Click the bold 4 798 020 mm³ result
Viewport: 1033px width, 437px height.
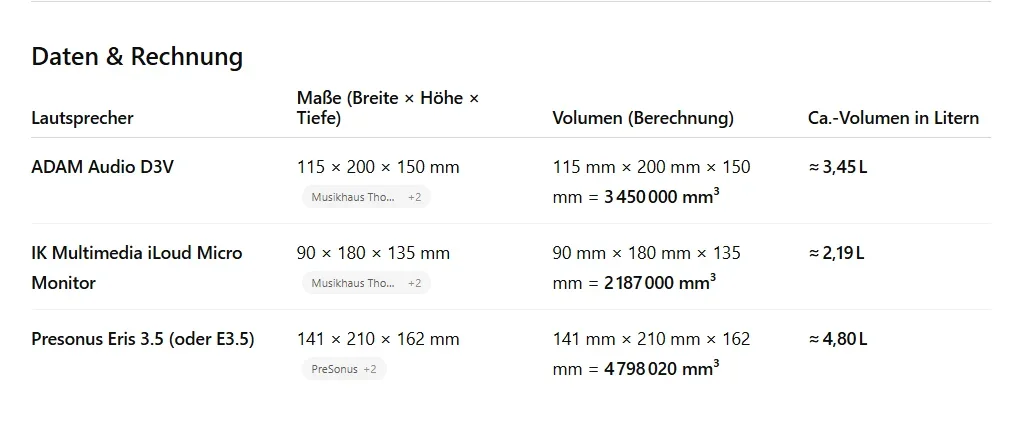[661, 369]
